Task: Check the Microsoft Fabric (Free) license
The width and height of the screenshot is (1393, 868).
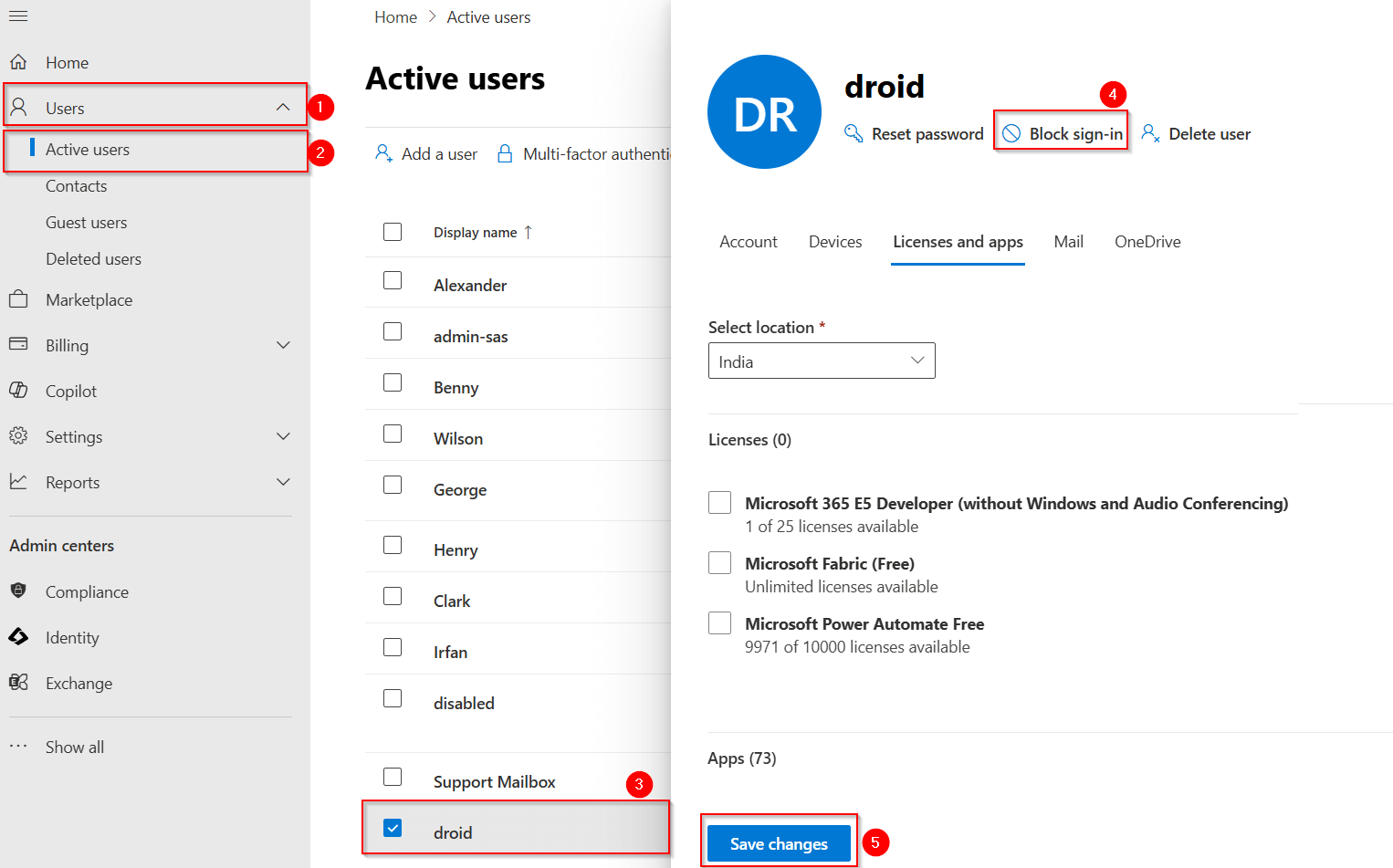Action: point(719,563)
